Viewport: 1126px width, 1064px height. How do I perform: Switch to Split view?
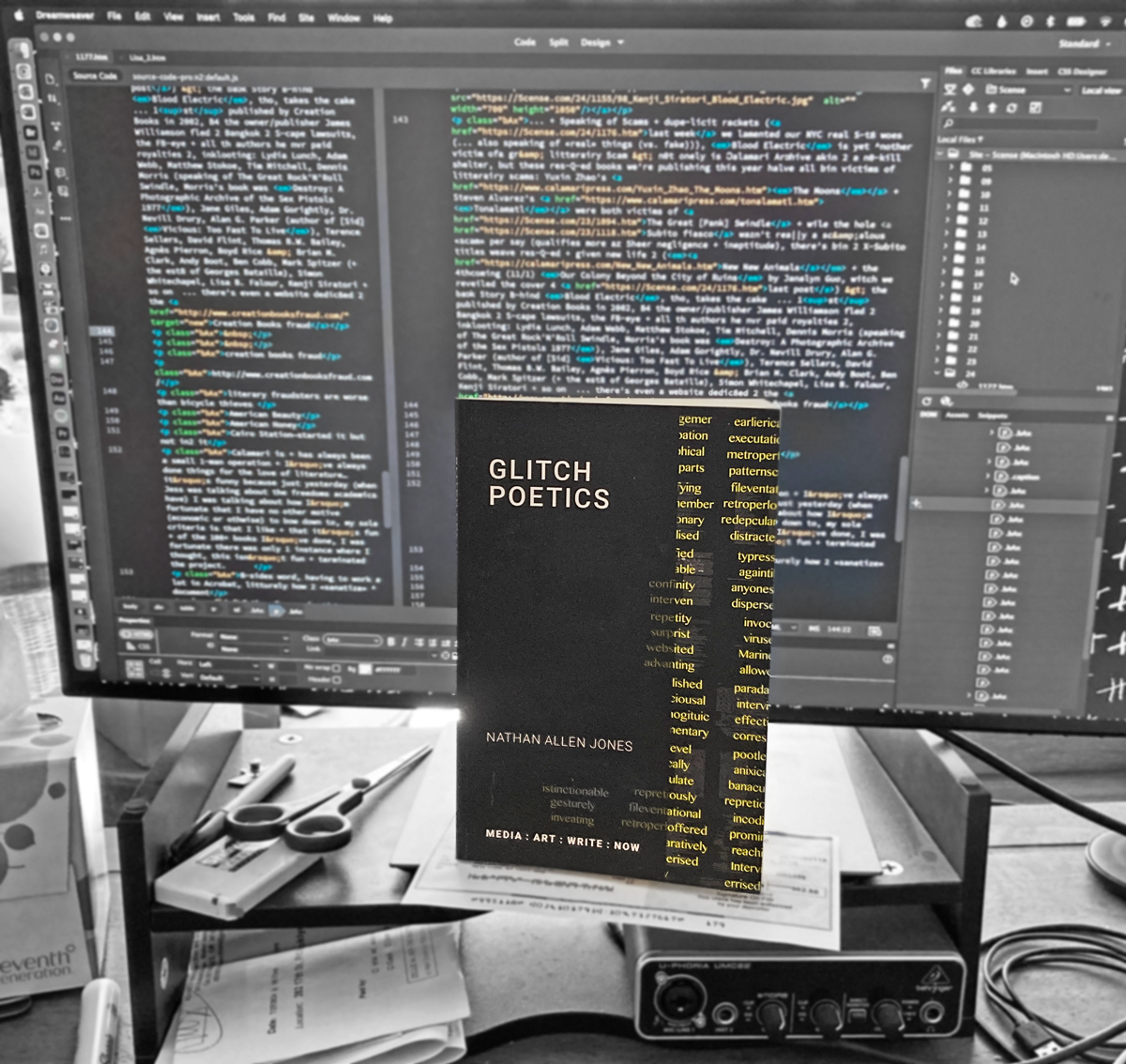[x=558, y=42]
